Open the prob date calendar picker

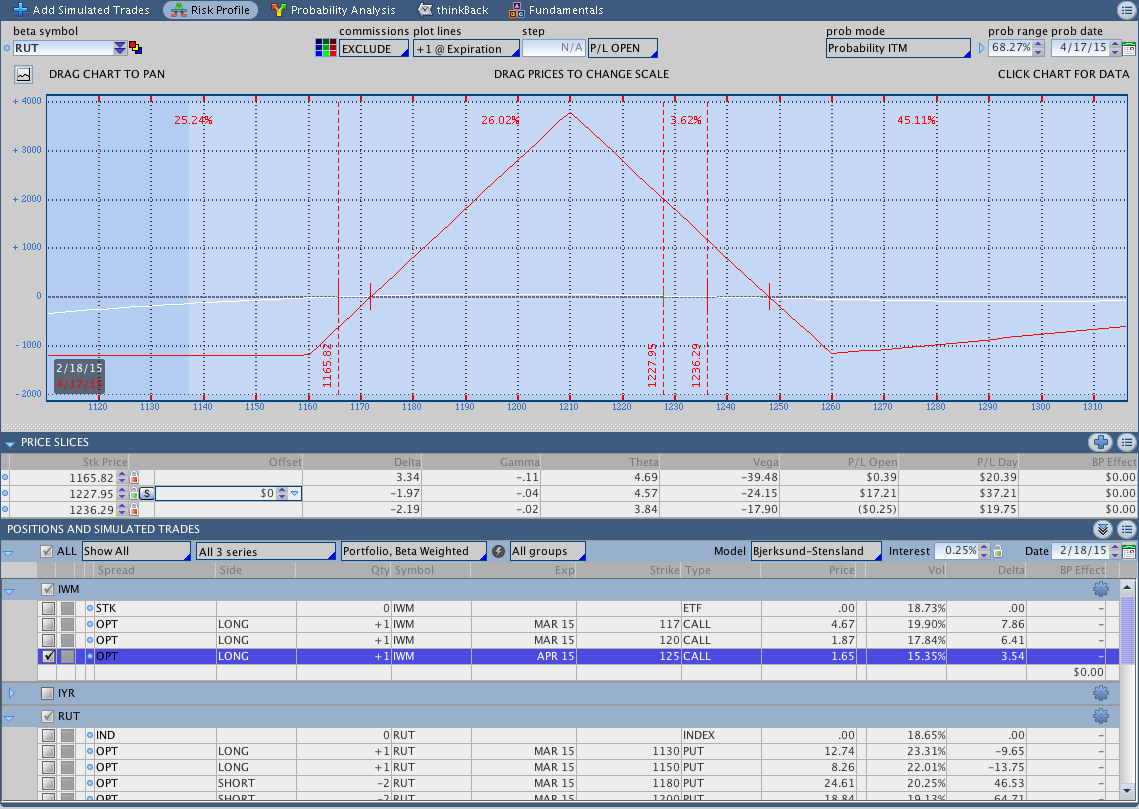pos(1129,49)
